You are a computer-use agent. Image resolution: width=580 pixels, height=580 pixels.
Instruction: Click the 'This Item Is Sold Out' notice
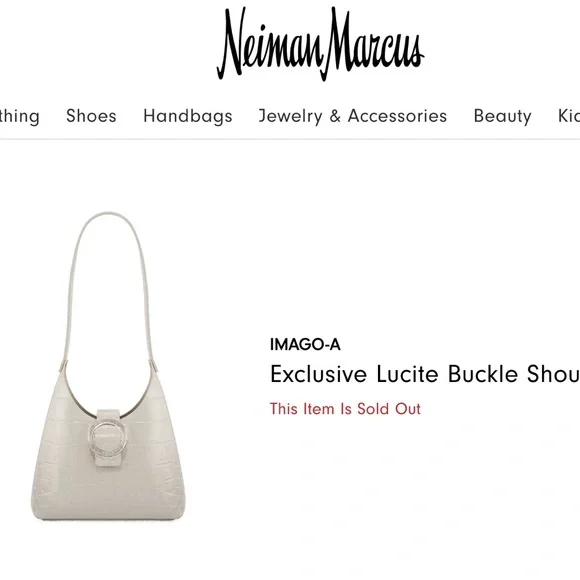coord(345,409)
